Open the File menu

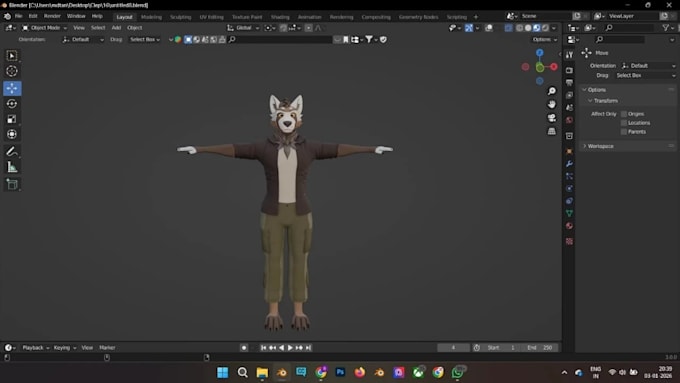coord(19,16)
